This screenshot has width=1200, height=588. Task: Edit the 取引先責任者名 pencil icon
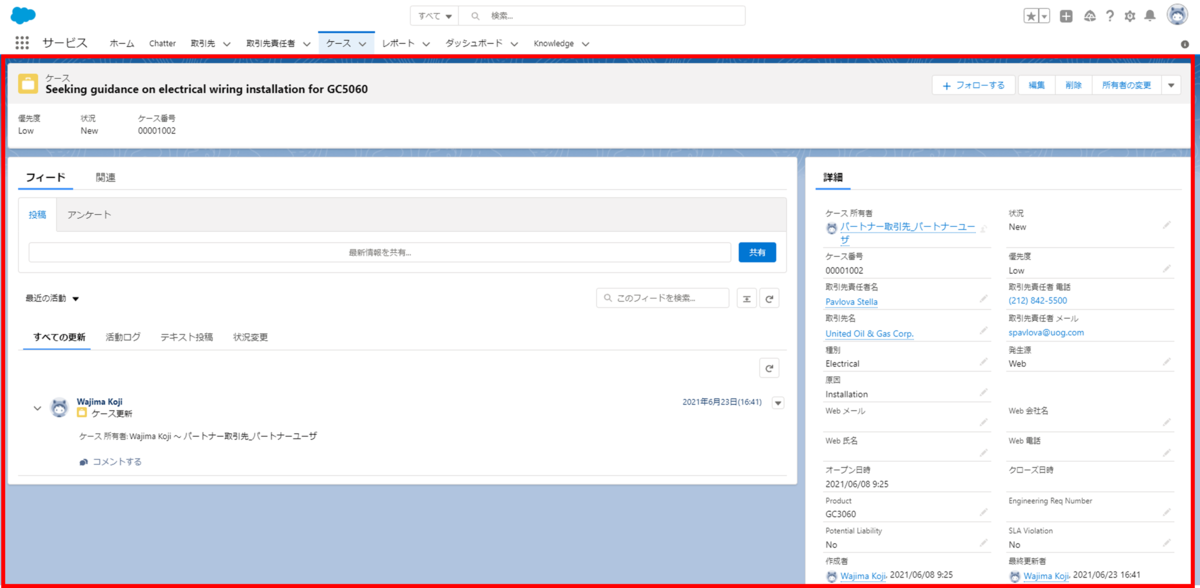984,299
